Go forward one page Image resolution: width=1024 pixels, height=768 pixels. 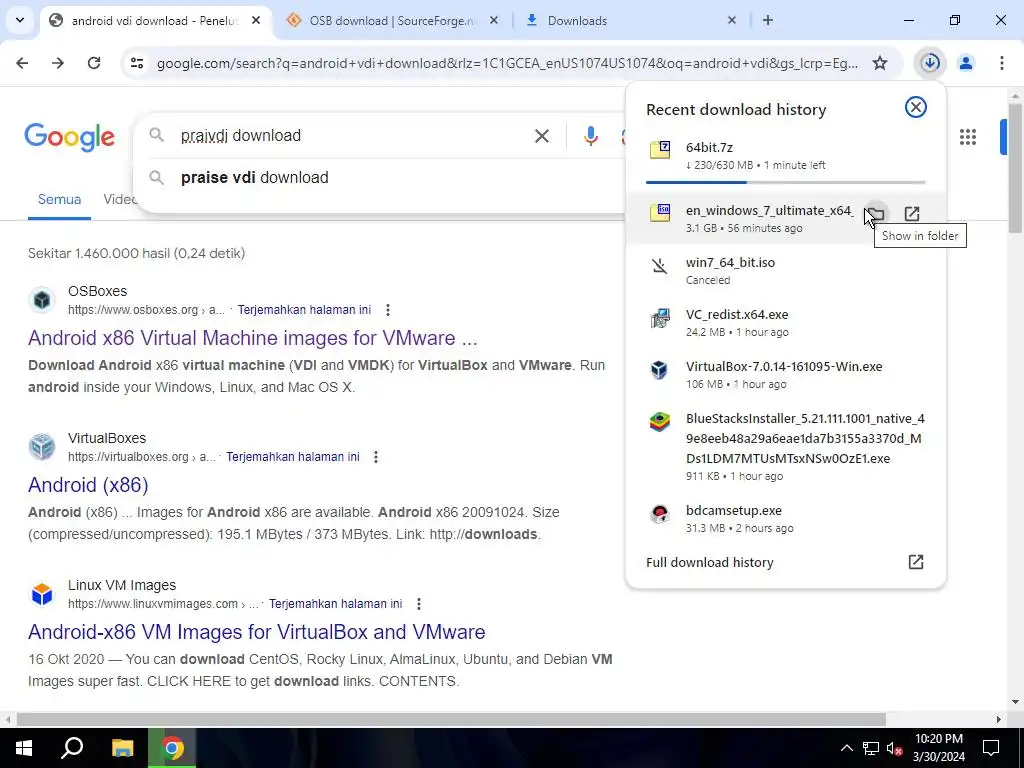click(x=58, y=63)
